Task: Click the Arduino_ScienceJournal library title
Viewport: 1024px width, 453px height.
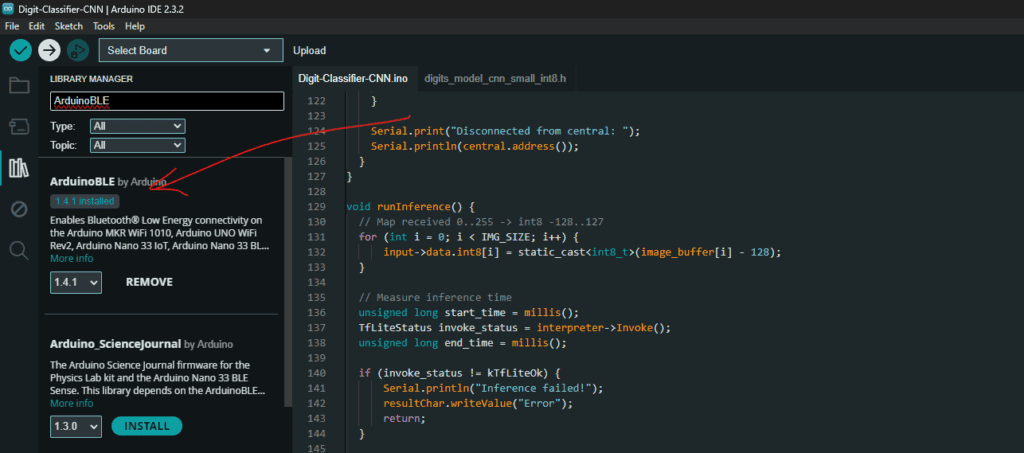Action: [x=116, y=344]
